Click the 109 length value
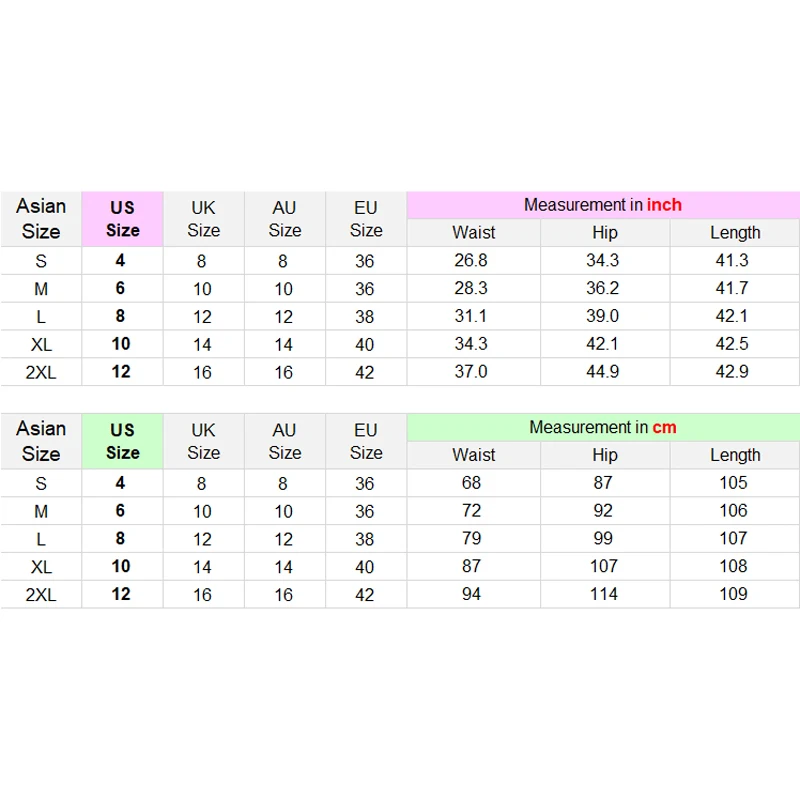This screenshot has height=800, width=800. click(733, 594)
